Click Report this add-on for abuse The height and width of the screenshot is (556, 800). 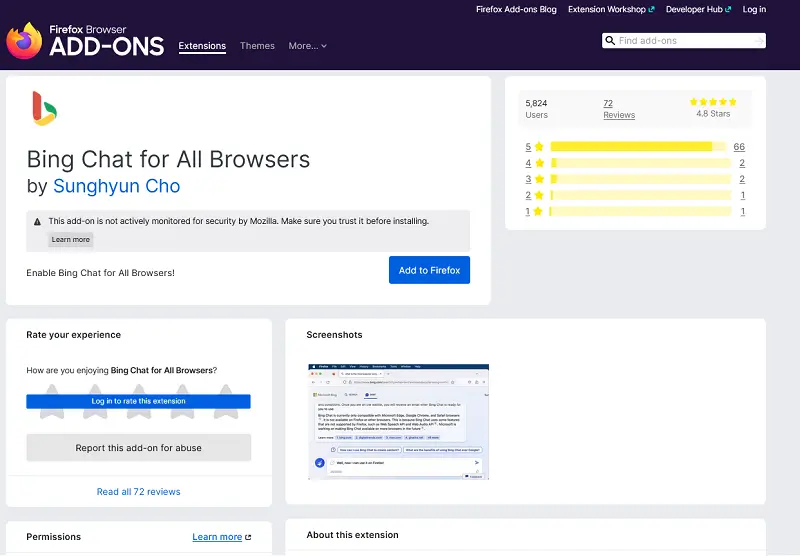click(x=138, y=448)
